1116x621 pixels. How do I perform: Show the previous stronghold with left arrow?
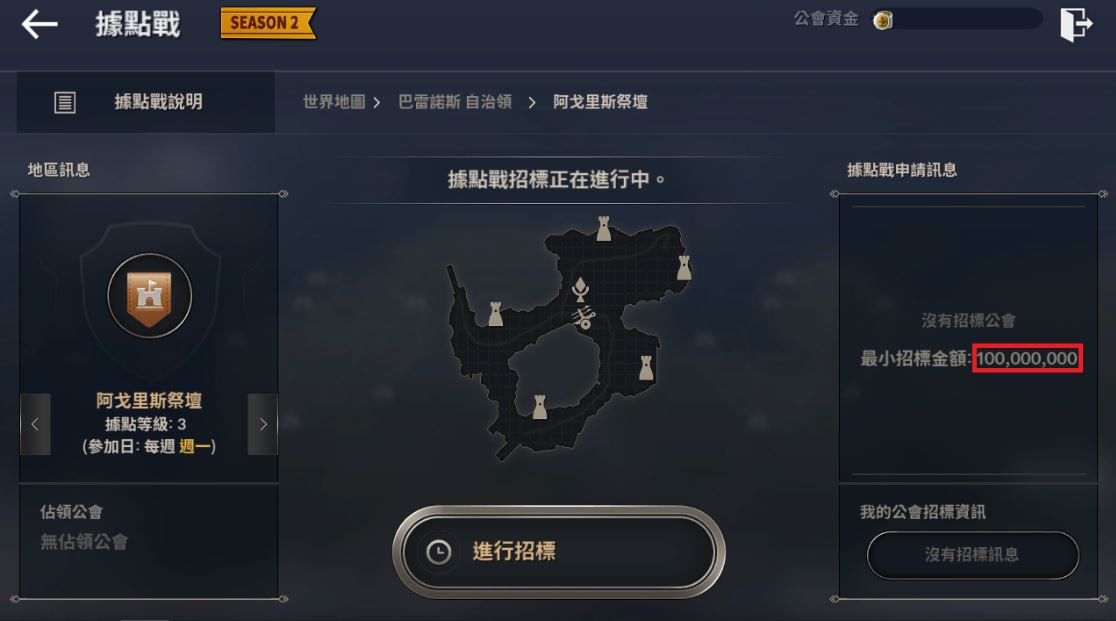(35, 424)
